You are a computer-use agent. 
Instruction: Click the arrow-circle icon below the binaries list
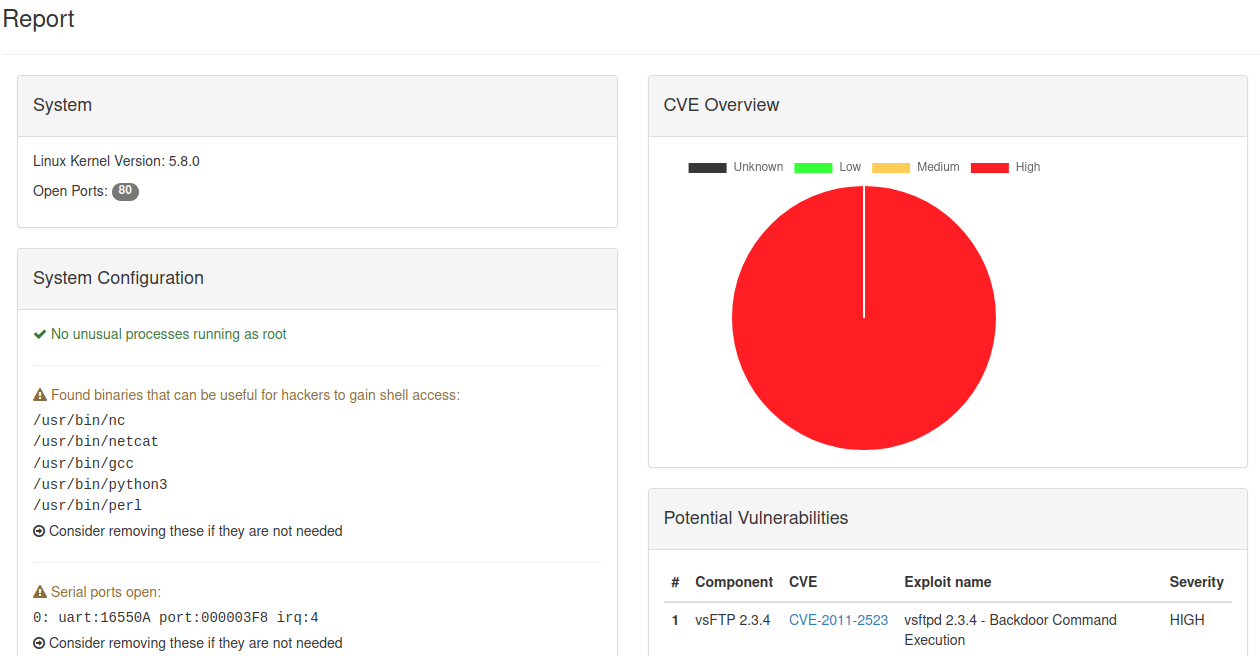[x=39, y=531]
